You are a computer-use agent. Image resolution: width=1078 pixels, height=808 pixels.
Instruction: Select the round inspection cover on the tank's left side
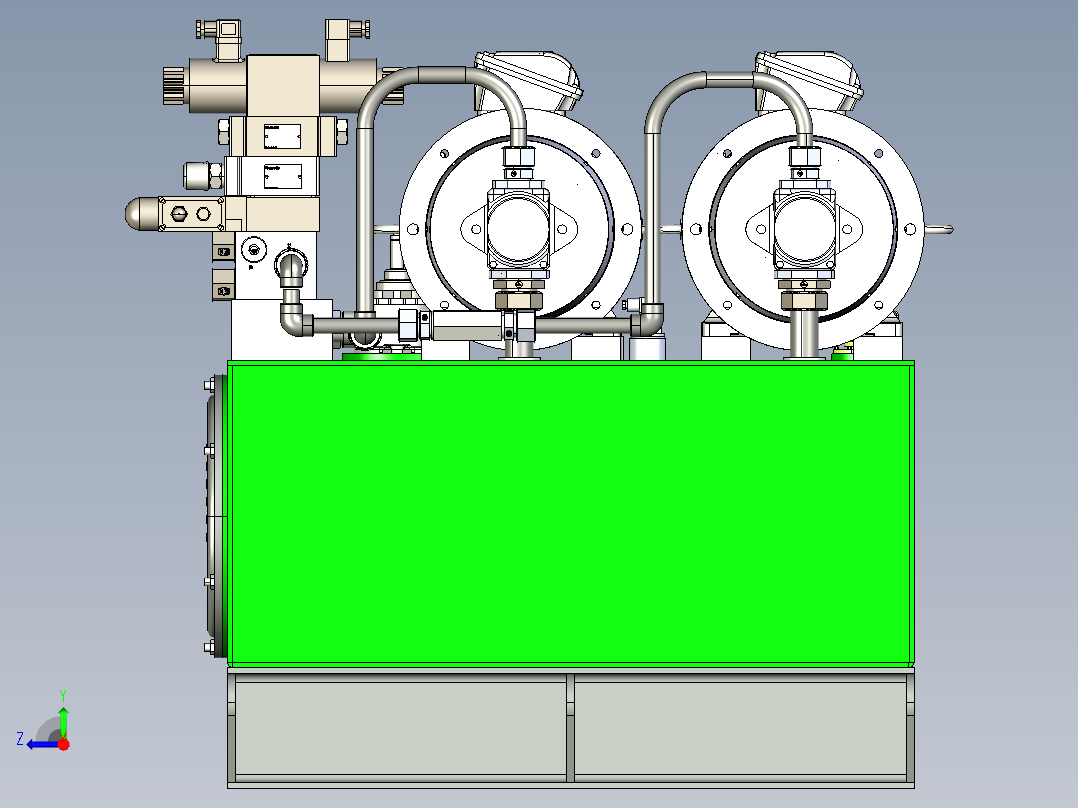(x=217, y=516)
